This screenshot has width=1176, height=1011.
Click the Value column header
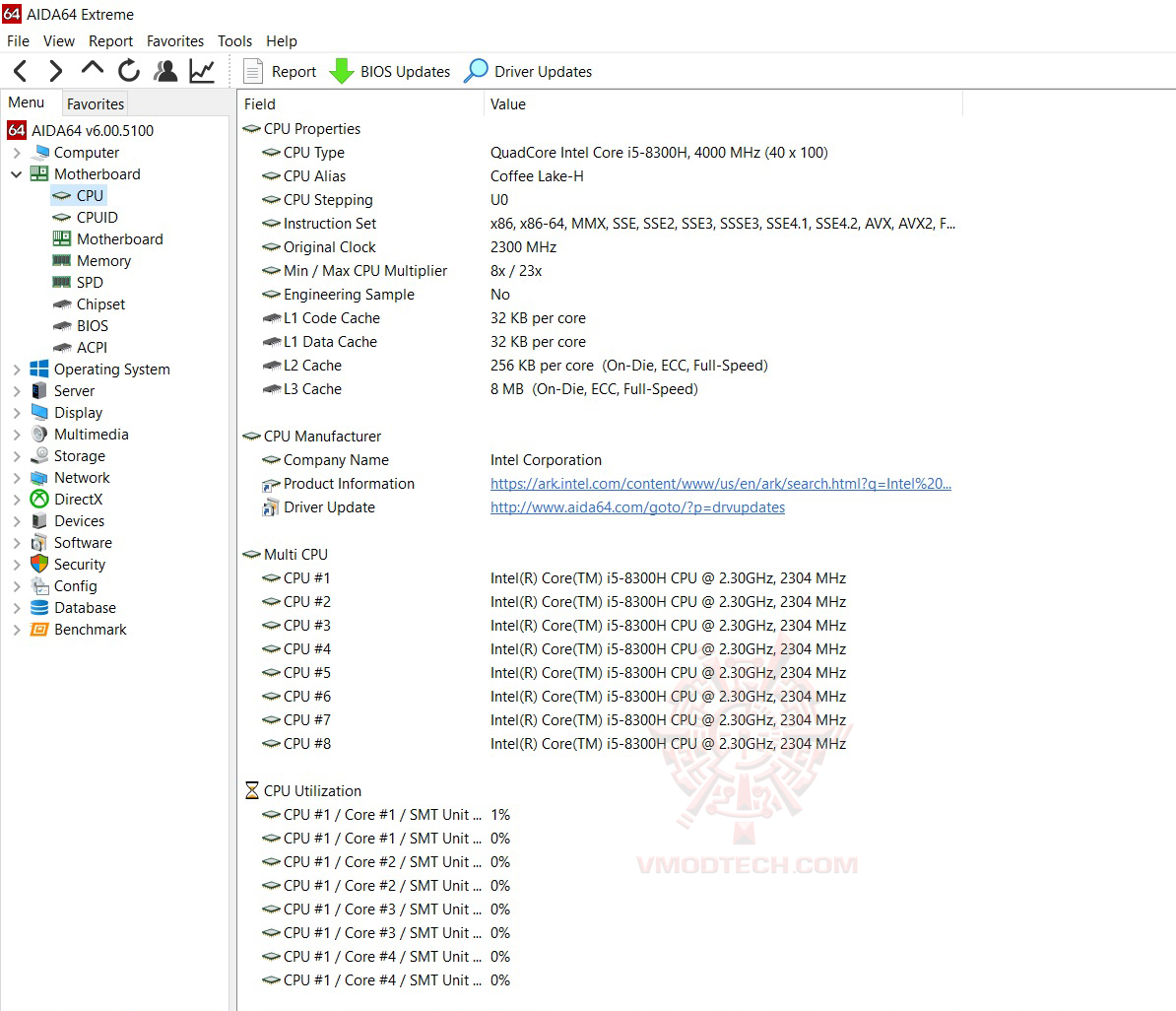(723, 104)
